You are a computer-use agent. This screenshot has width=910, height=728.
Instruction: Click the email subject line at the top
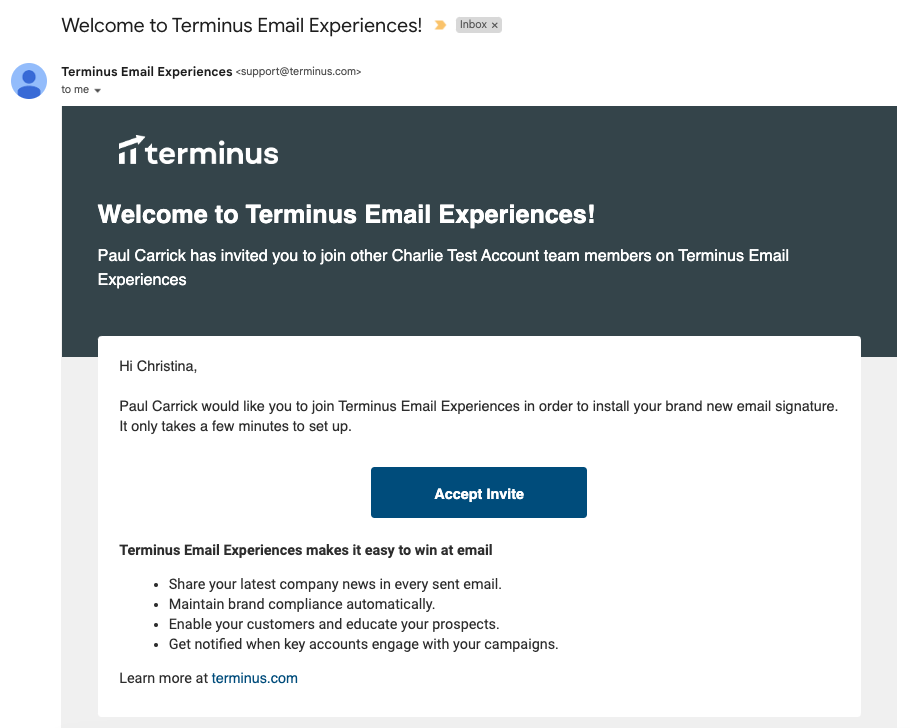[x=241, y=26]
